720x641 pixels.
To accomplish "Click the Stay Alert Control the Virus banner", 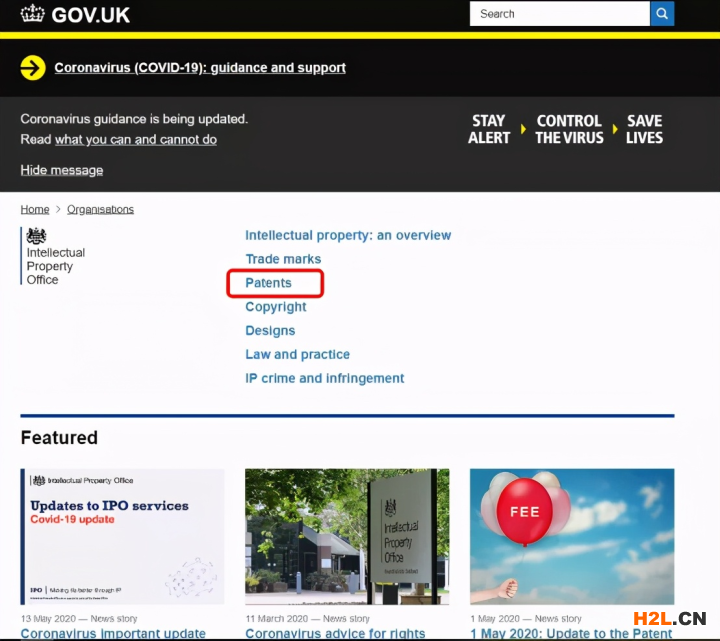I will click(x=566, y=129).
